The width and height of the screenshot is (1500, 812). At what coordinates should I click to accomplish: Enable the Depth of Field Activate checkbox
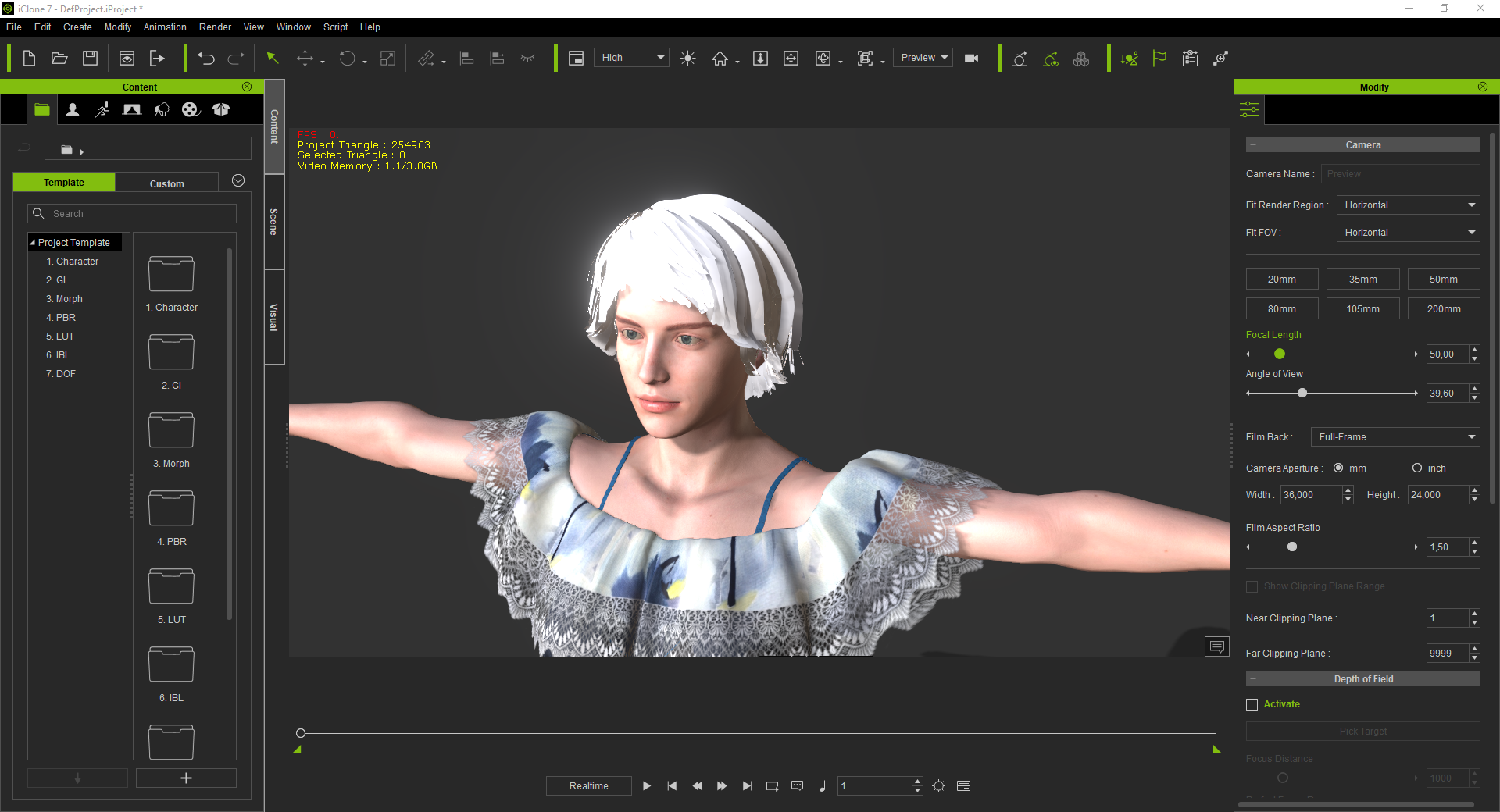point(1252,704)
